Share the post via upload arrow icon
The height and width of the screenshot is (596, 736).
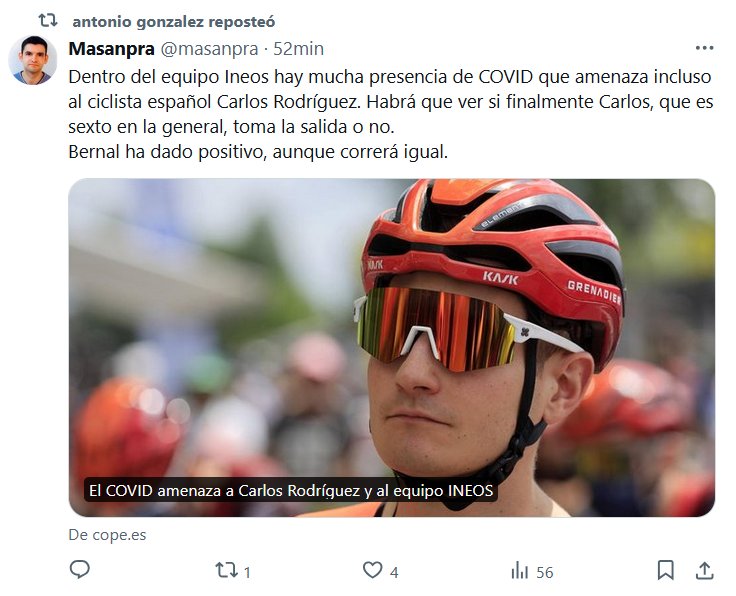[705, 570]
